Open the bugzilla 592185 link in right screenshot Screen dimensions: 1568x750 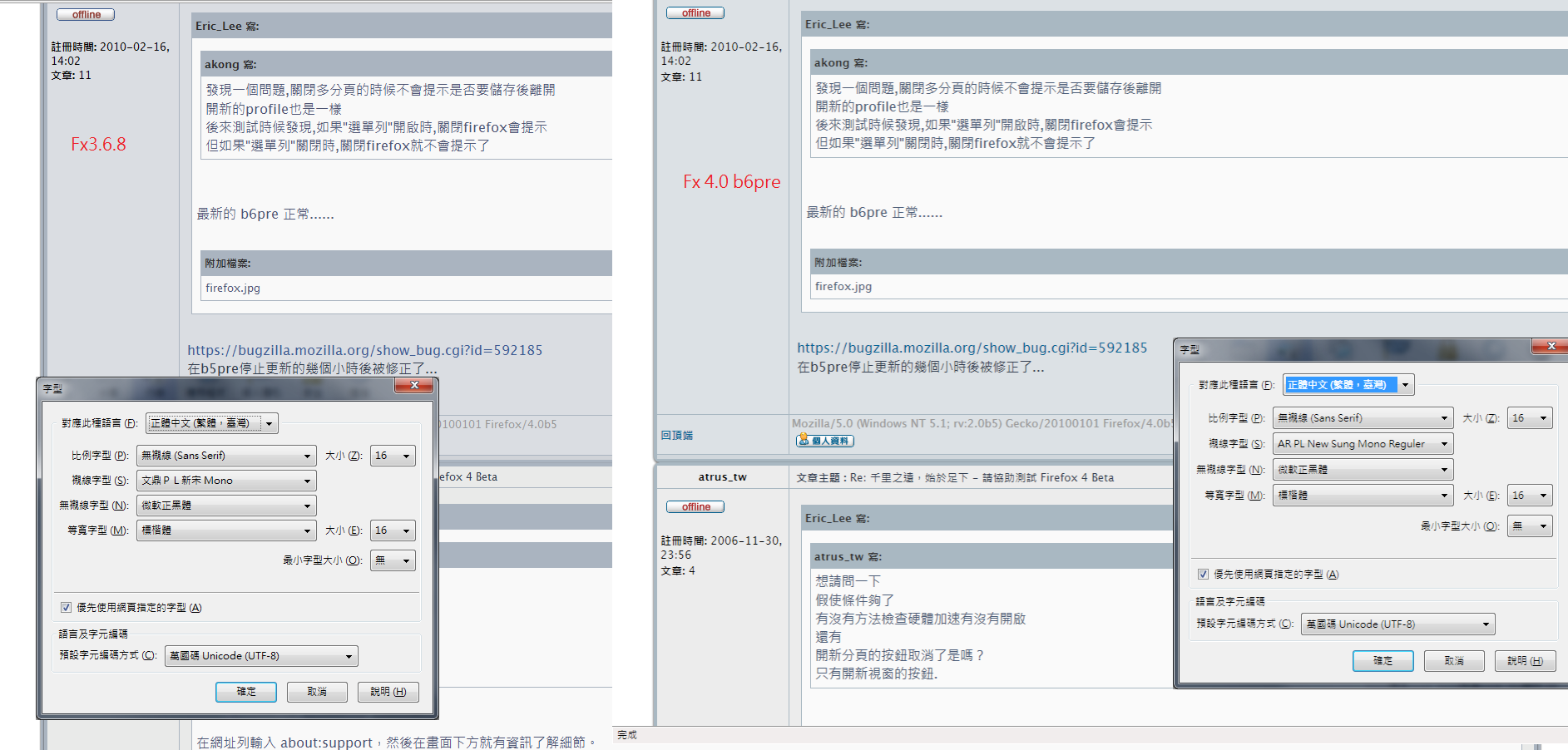pyautogui.click(x=972, y=348)
